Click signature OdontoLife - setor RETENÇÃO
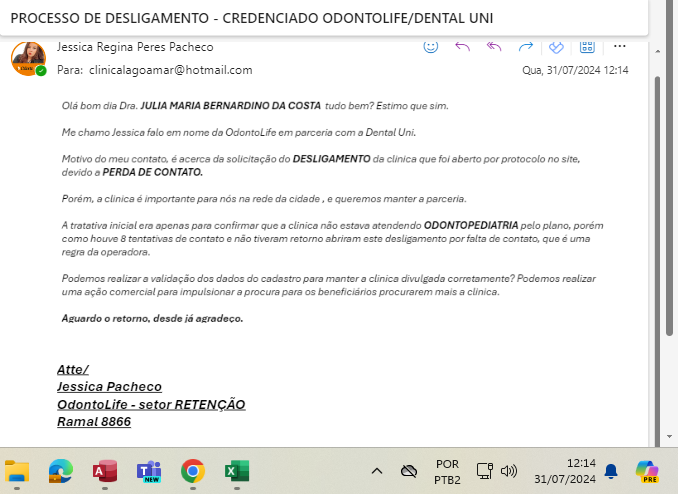 click(151, 404)
